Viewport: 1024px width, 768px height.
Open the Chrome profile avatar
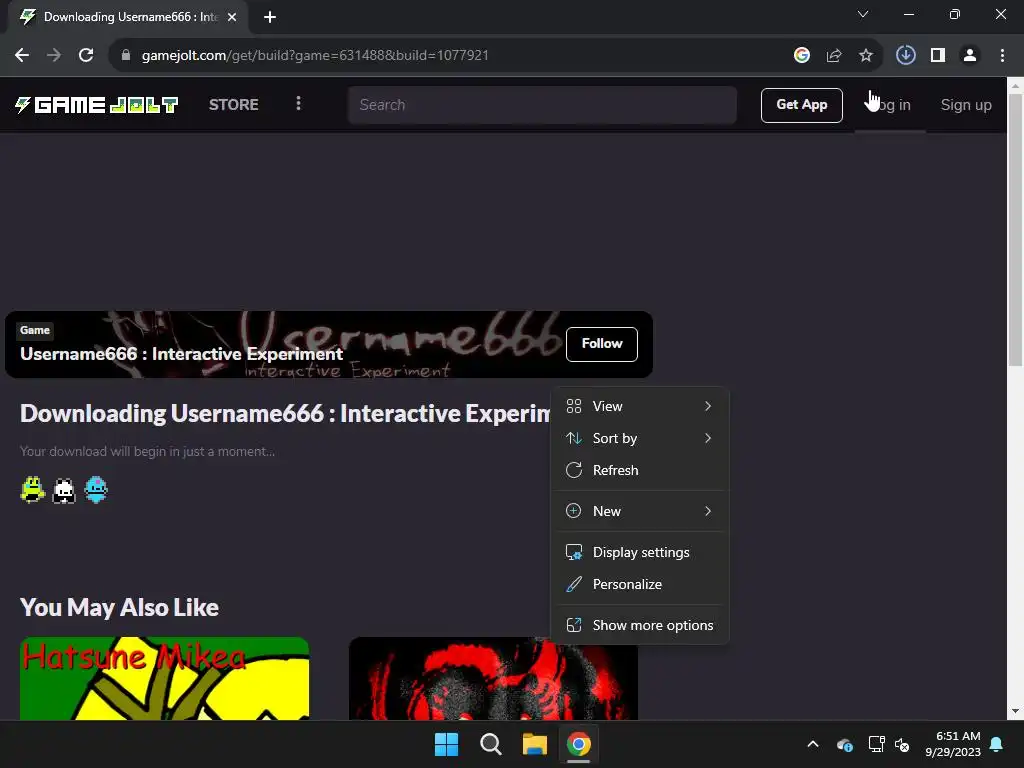pos(970,56)
